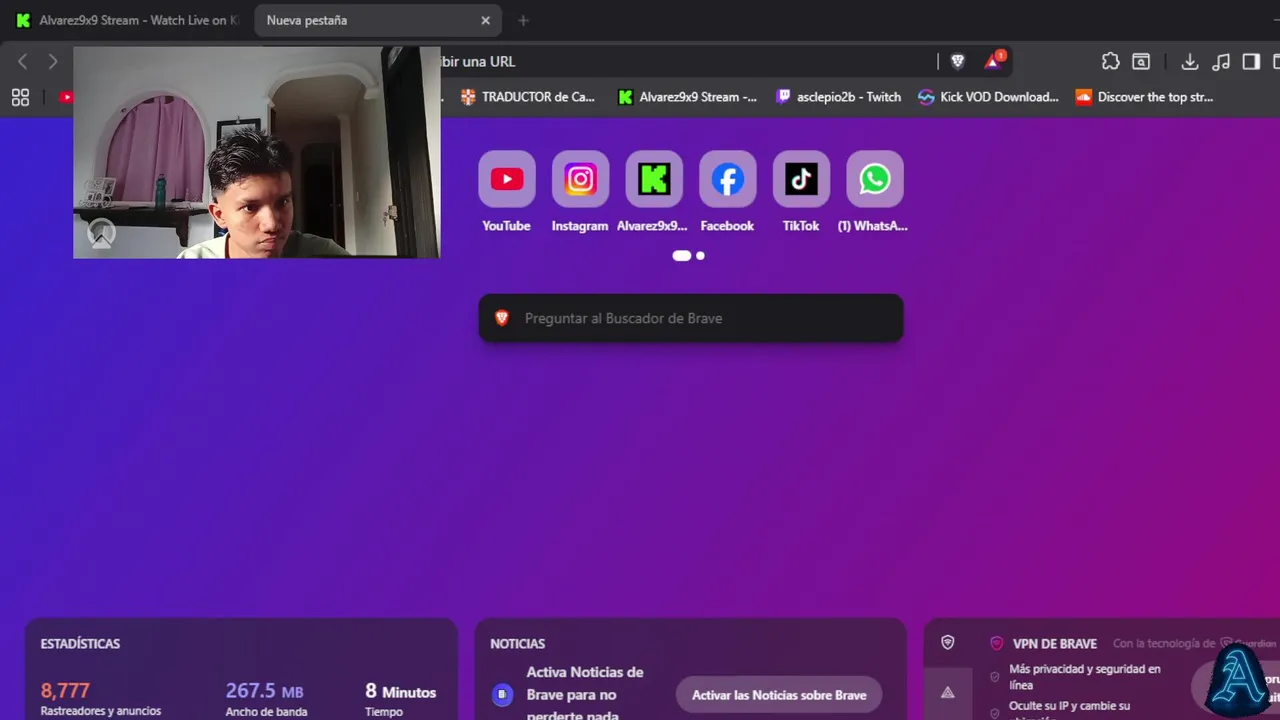The image size is (1280, 720).
Task: Open Discover the top str... bookmark
Action: click(x=1145, y=97)
